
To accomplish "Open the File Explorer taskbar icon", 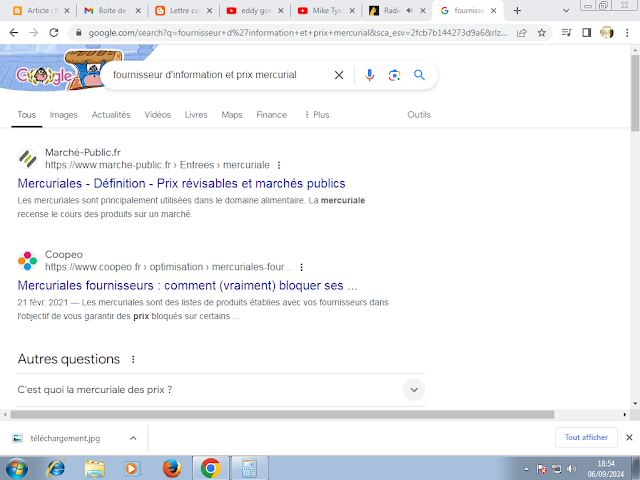I will click(x=94, y=468).
